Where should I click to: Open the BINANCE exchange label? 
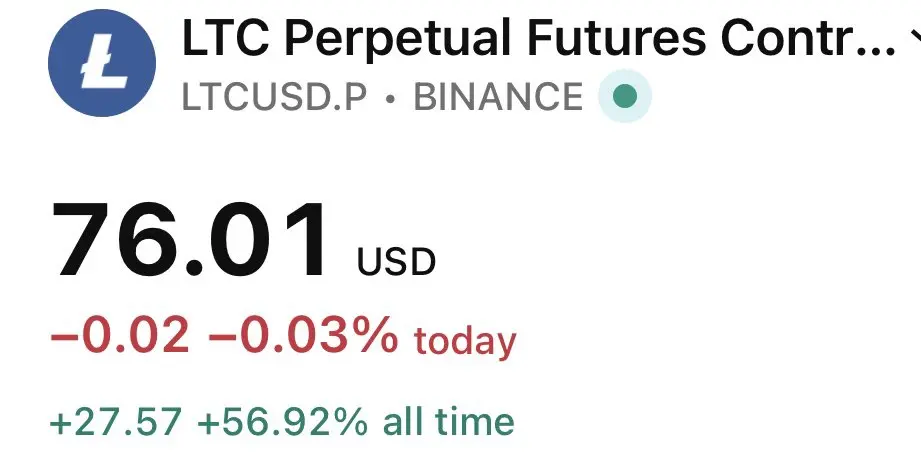pos(498,97)
